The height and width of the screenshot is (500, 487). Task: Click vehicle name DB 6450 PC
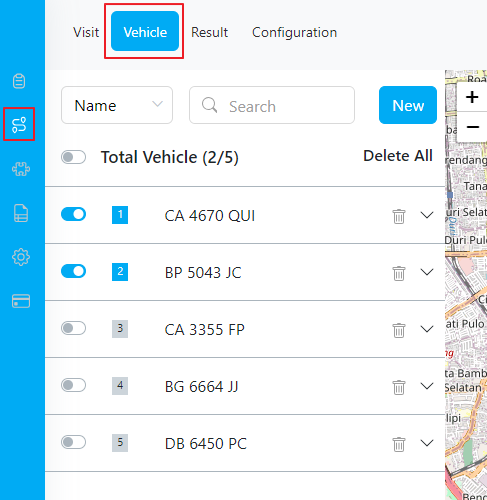206,444
